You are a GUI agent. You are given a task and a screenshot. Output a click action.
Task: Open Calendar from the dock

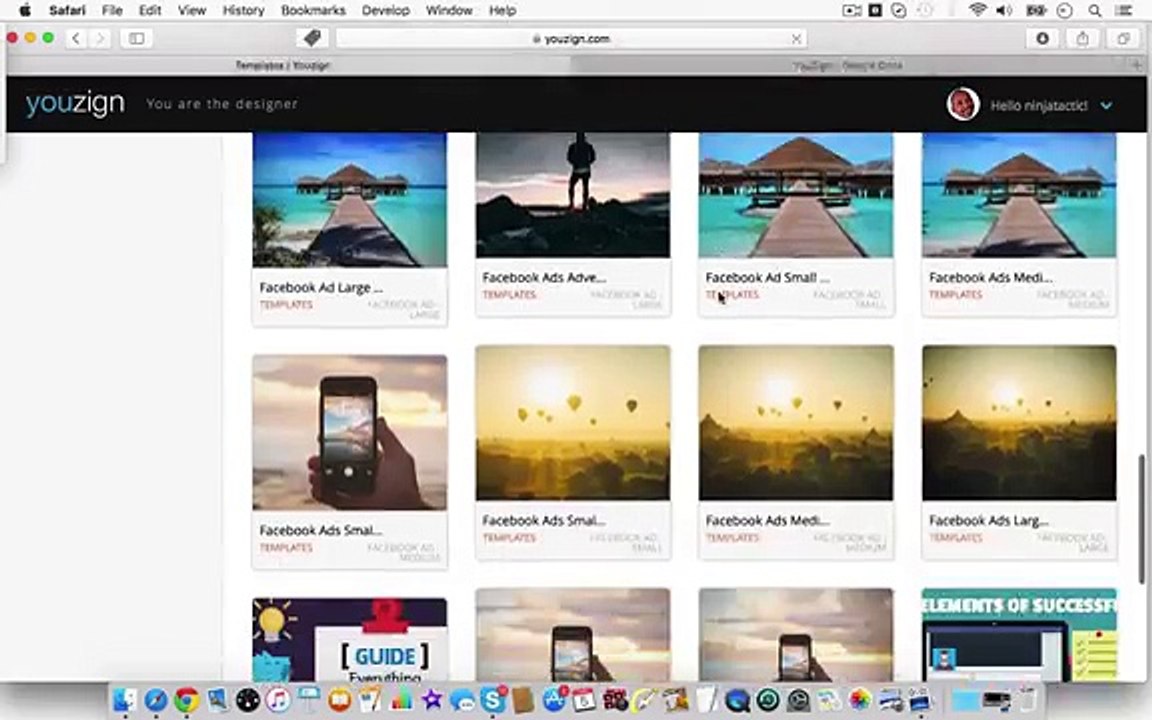584,699
